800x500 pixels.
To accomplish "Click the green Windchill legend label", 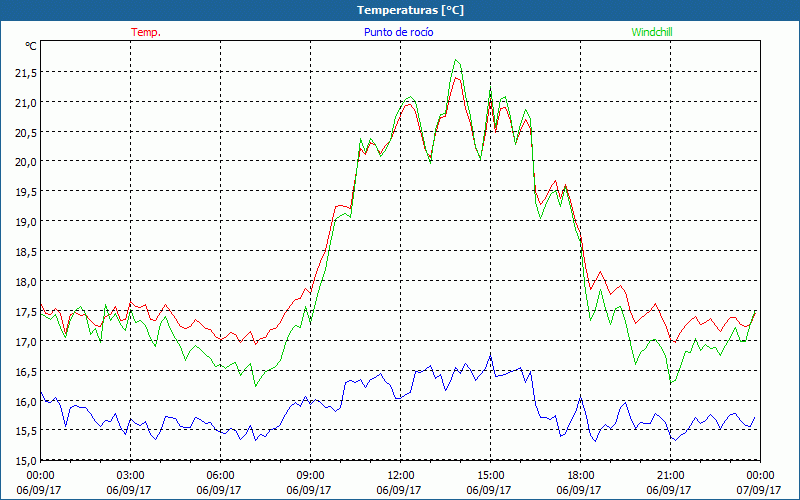I will click(652, 32).
